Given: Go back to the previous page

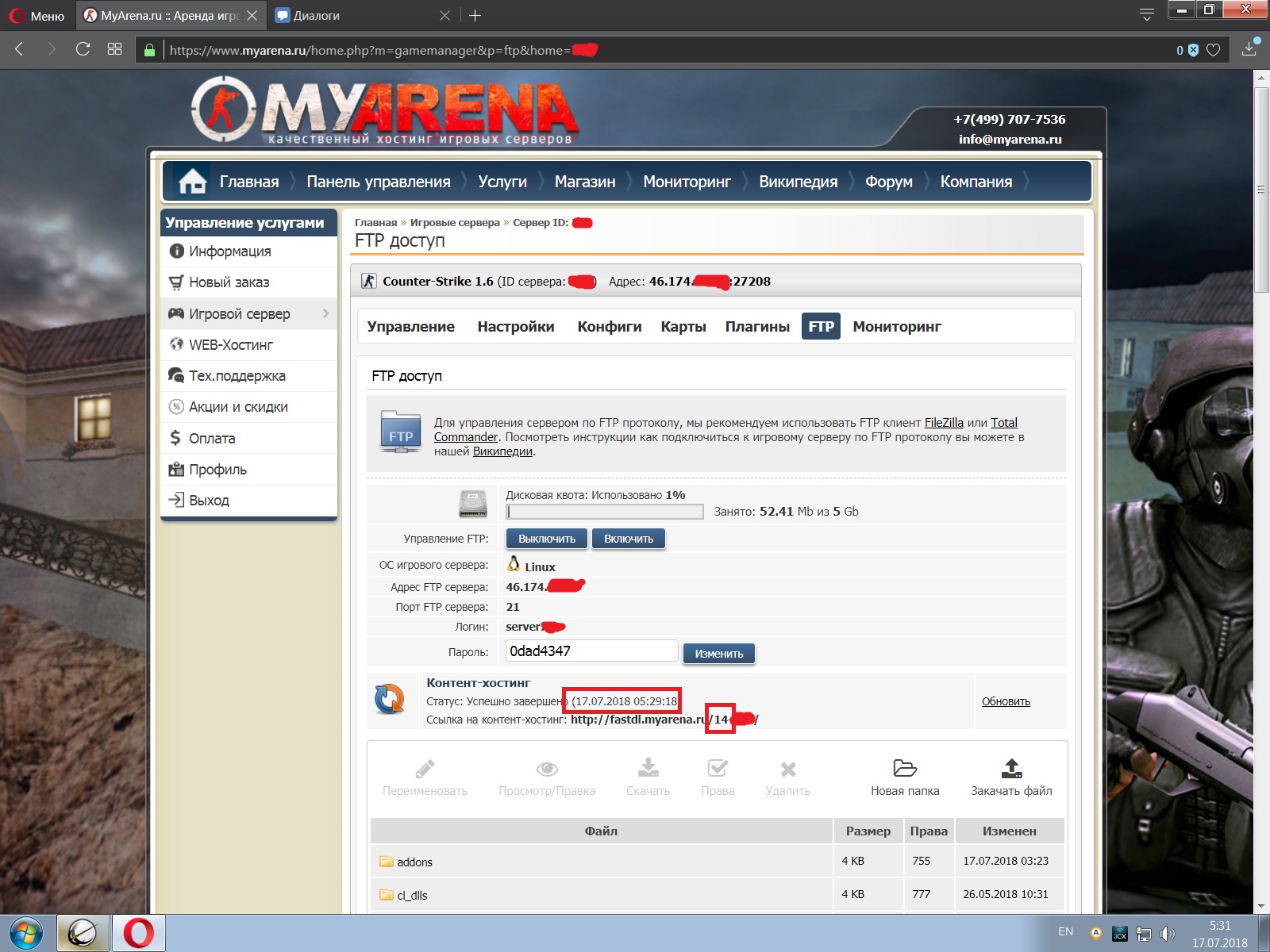Looking at the screenshot, I should (20, 49).
